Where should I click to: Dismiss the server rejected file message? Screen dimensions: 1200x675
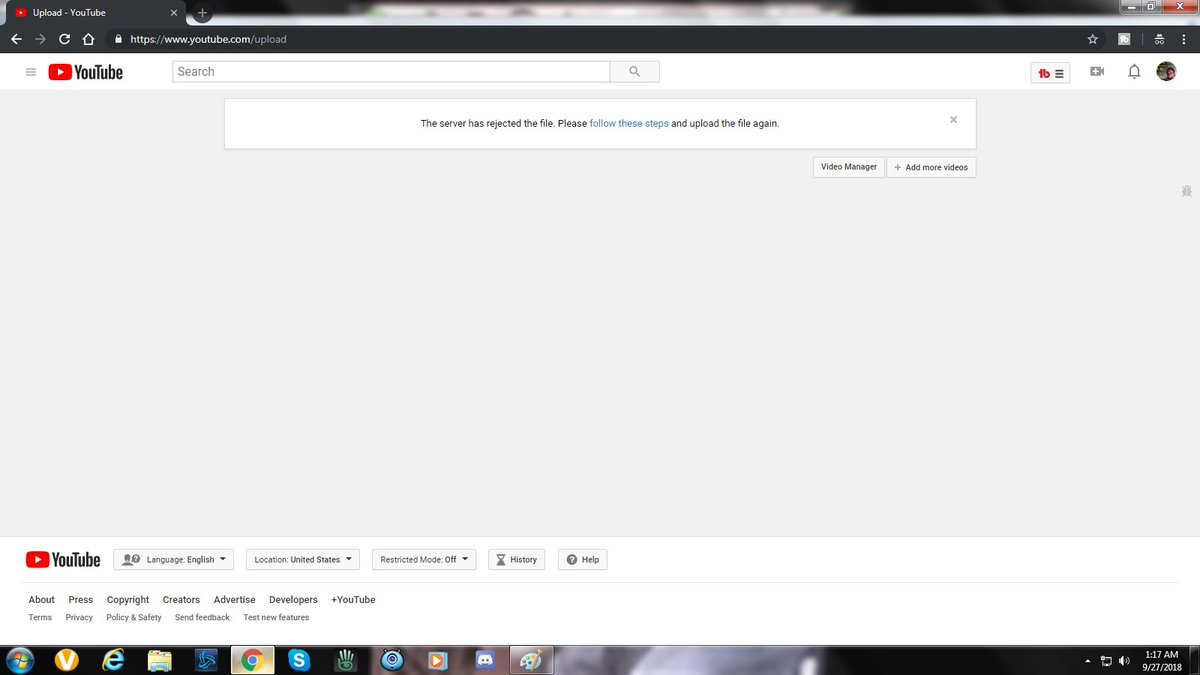click(953, 119)
